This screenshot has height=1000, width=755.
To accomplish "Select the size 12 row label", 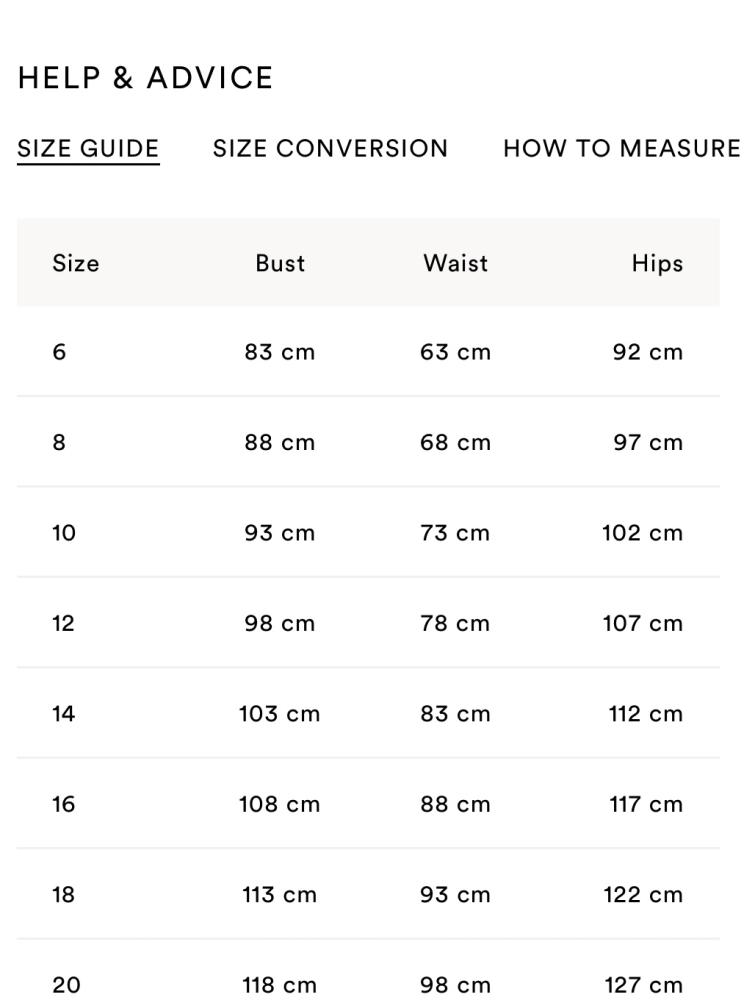I will pyautogui.click(x=63, y=623).
